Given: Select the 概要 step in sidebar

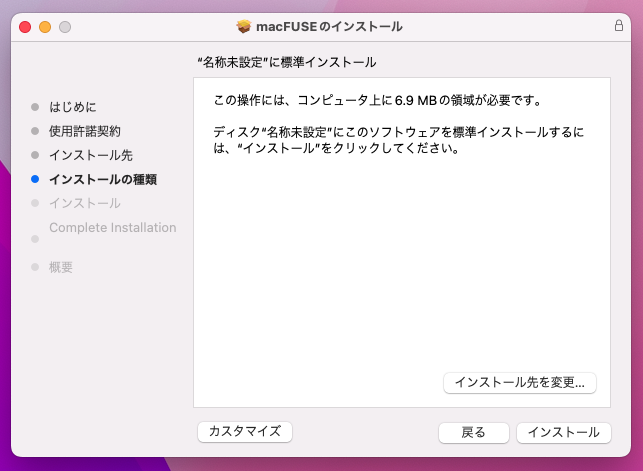Looking at the screenshot, I should [x=61, y=267].
